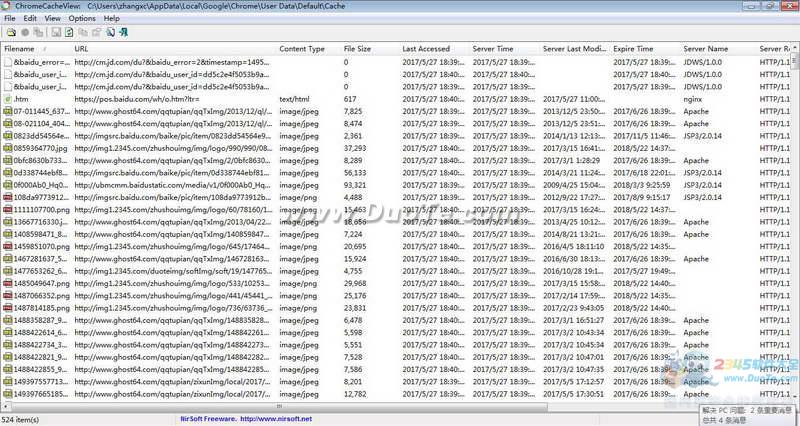The image size is (800, 426).
Task: Click the jpeg icon beside 149397665185
Action: click(x=8, y=394)
